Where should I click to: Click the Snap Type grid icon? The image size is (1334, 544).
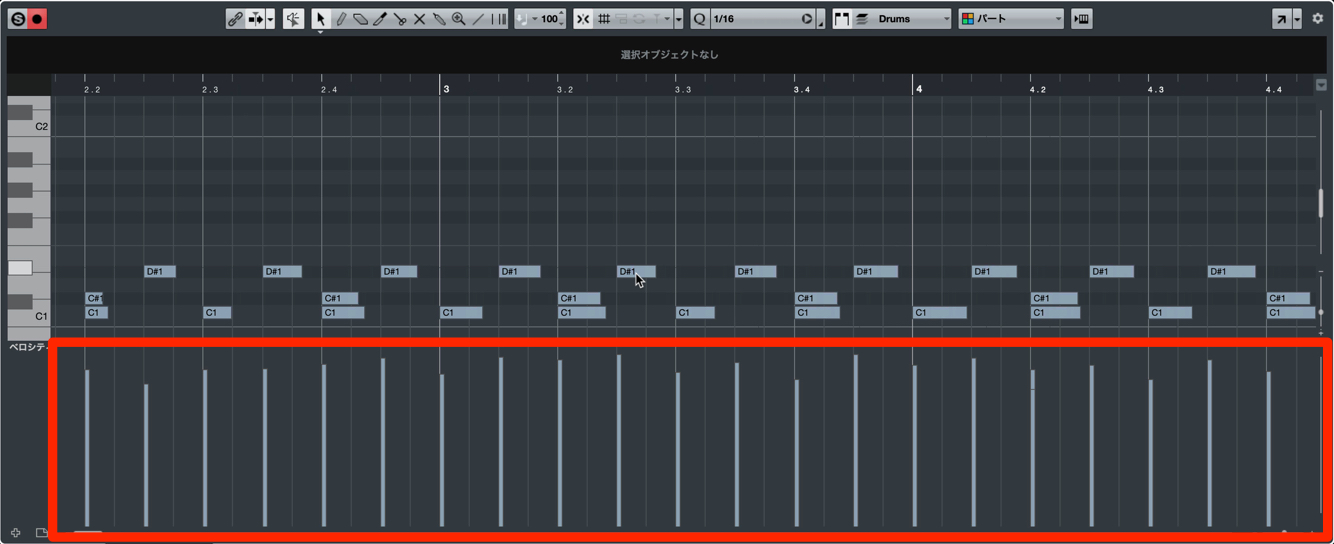(x=604, y=19)
